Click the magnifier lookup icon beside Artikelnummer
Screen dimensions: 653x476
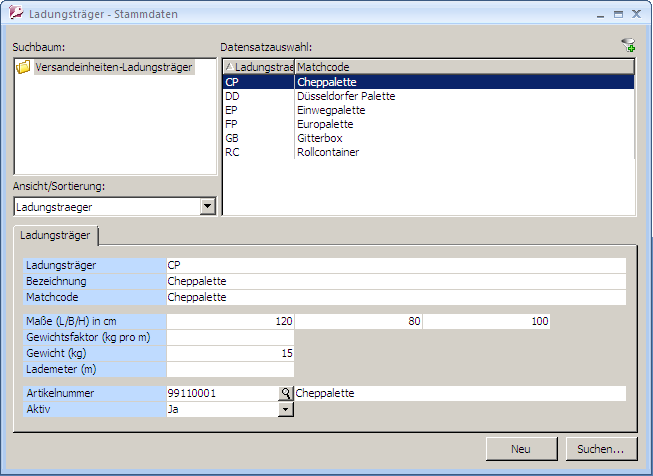coord(285,394)
